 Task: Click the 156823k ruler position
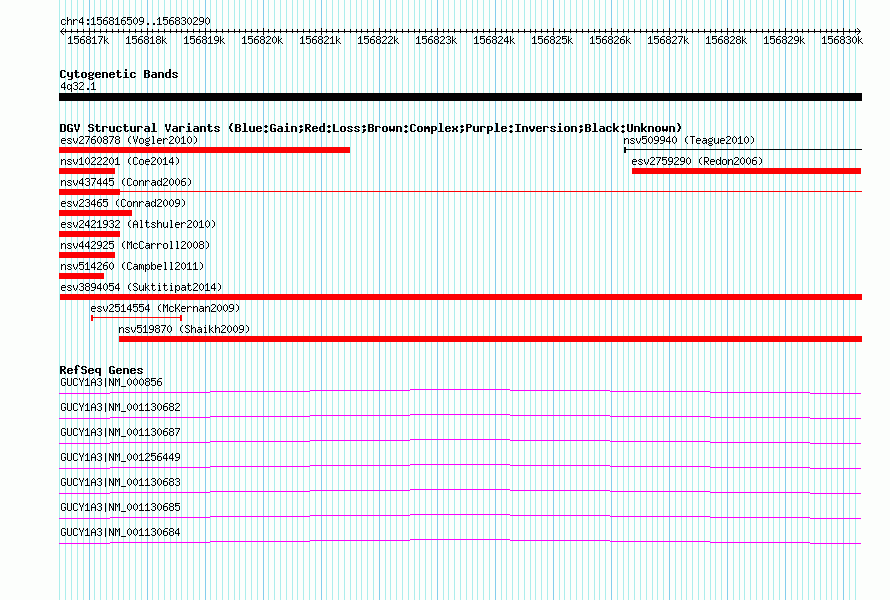[x=436, y=40]
